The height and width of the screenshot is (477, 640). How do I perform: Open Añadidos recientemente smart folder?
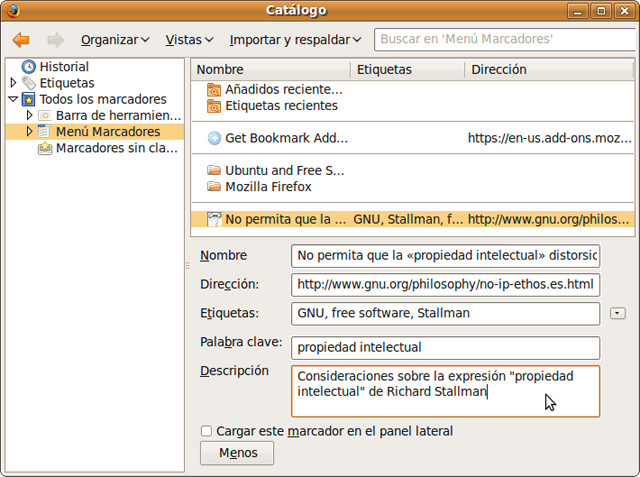point(214,89)
